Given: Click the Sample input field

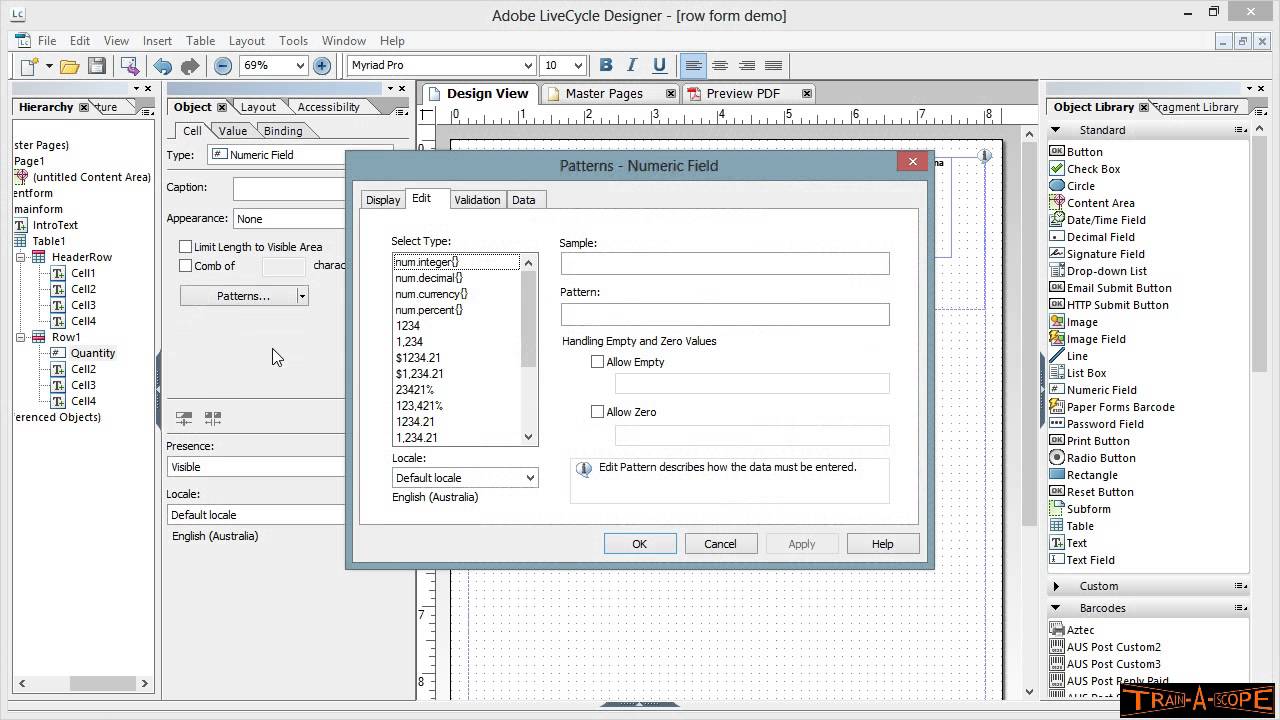Looking at the screenshot, I should [x=725, y=264].
